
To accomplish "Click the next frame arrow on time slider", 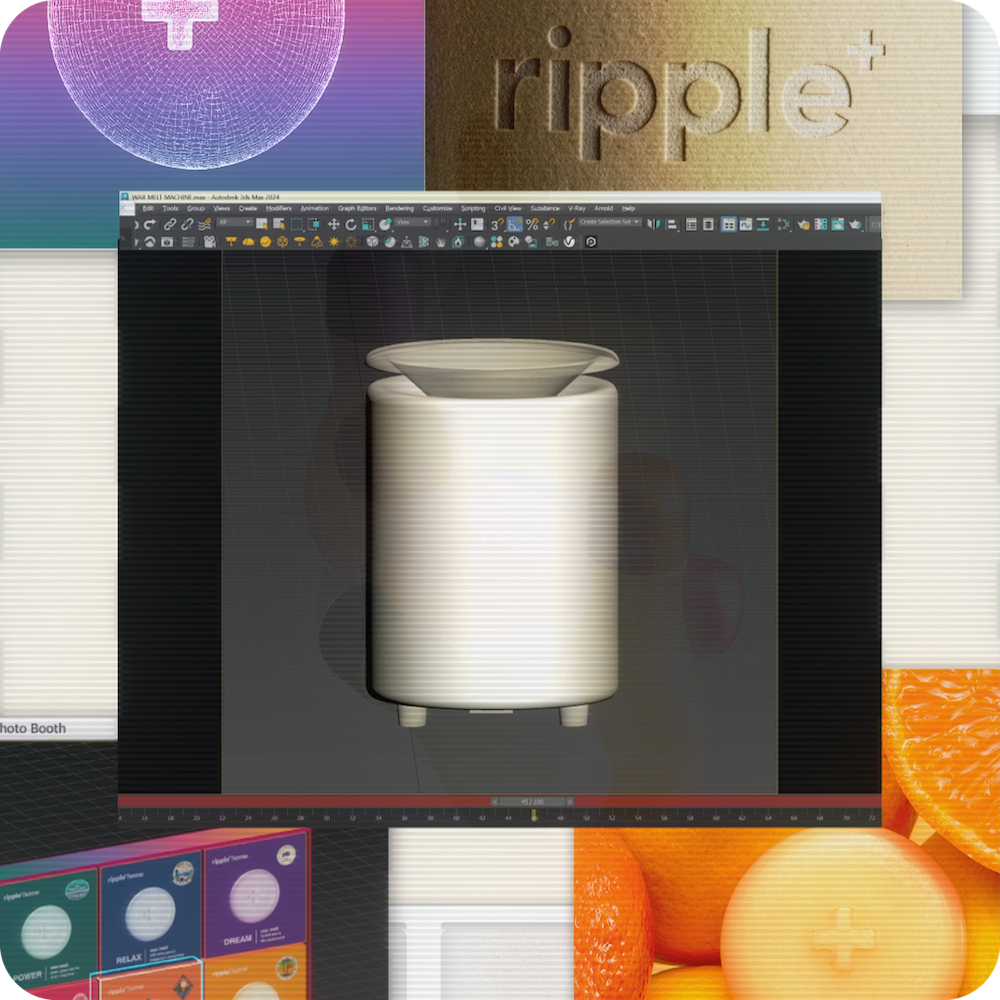I will pos(569,802).
